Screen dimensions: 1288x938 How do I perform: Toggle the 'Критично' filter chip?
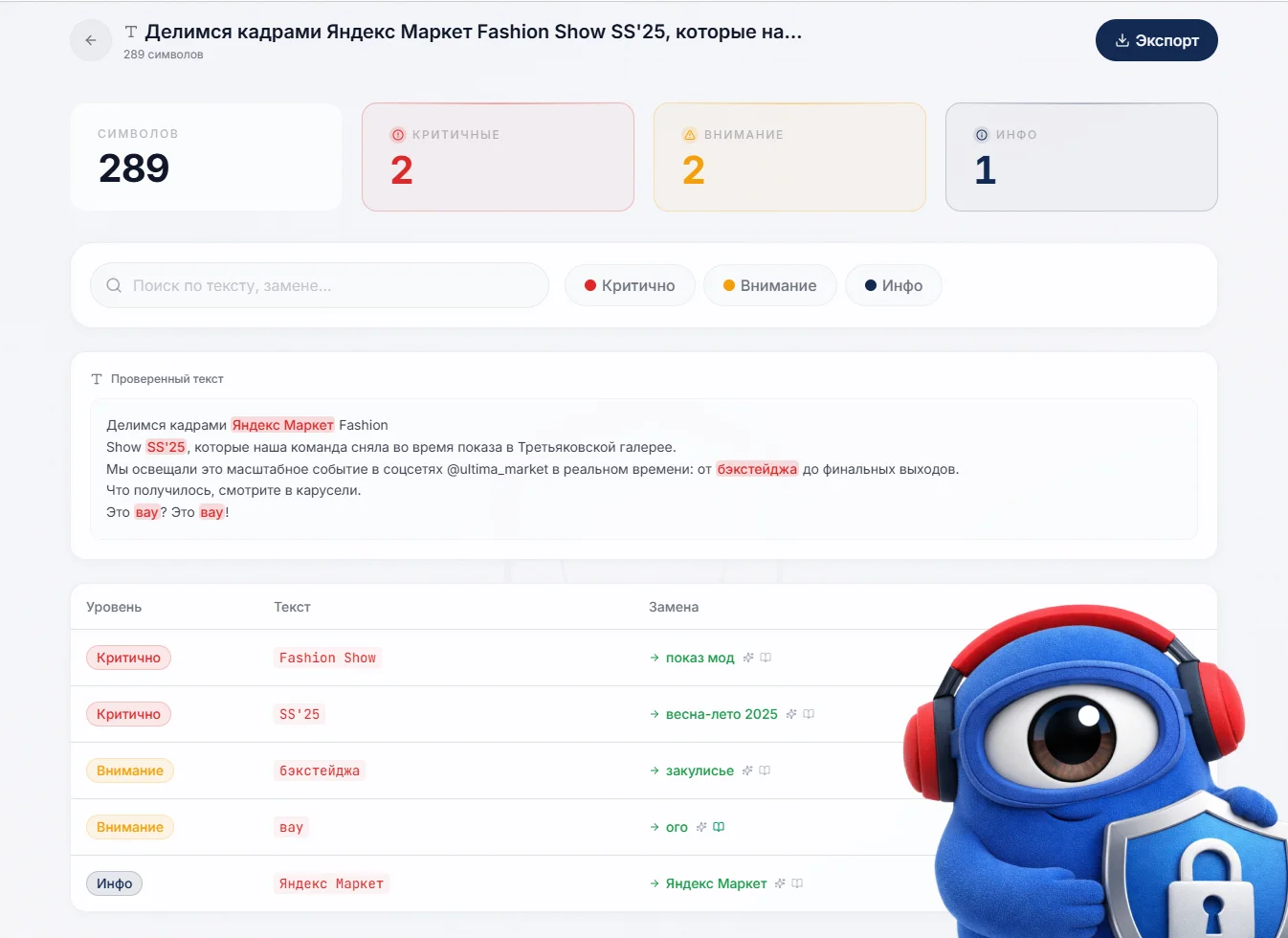(x=630, y=285)
